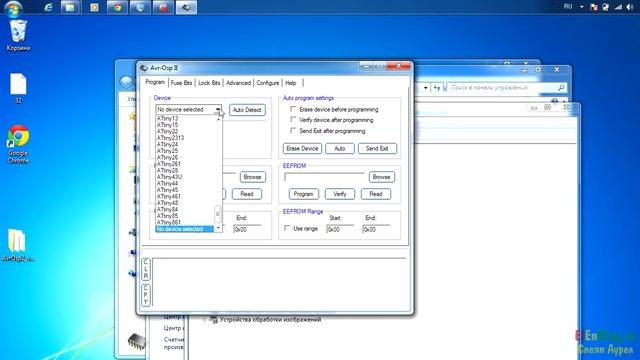Click the Send Exit button
The height and width of the screenshot is (360, 640).
pyautogui.click(x=377, y=149)
